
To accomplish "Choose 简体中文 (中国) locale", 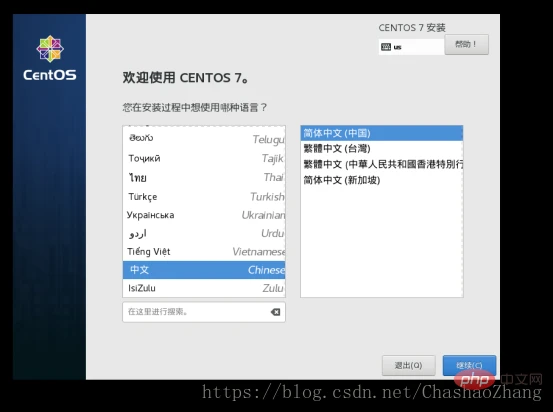I will tap(382, 133).
